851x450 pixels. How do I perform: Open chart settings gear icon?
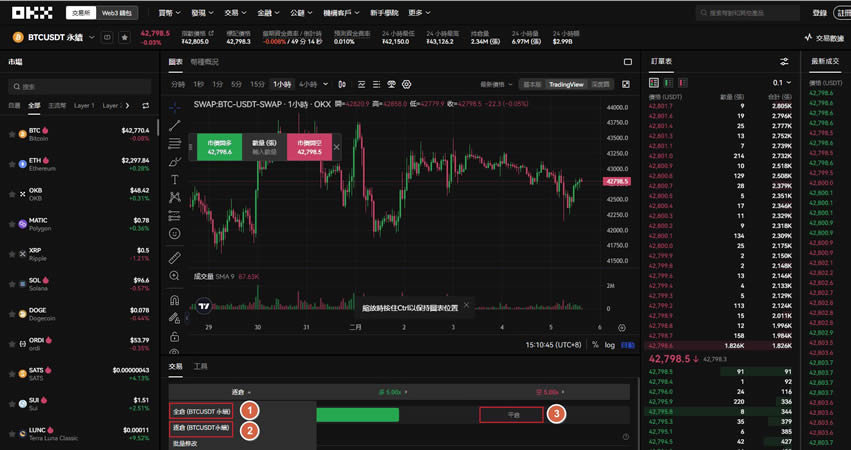tap(406, 85)
